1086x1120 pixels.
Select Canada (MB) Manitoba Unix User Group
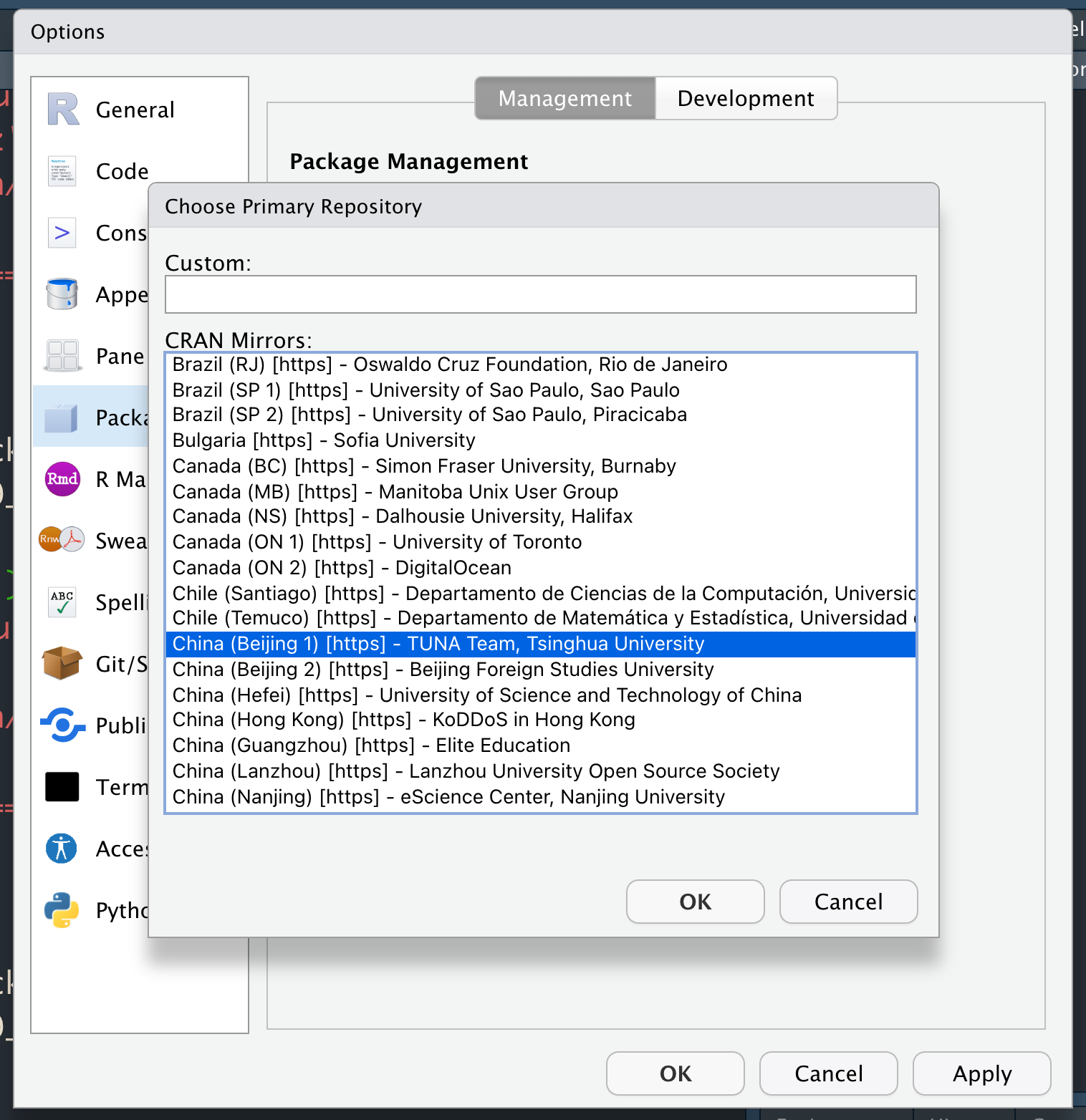pyautogui.click(x=541, y=492)
